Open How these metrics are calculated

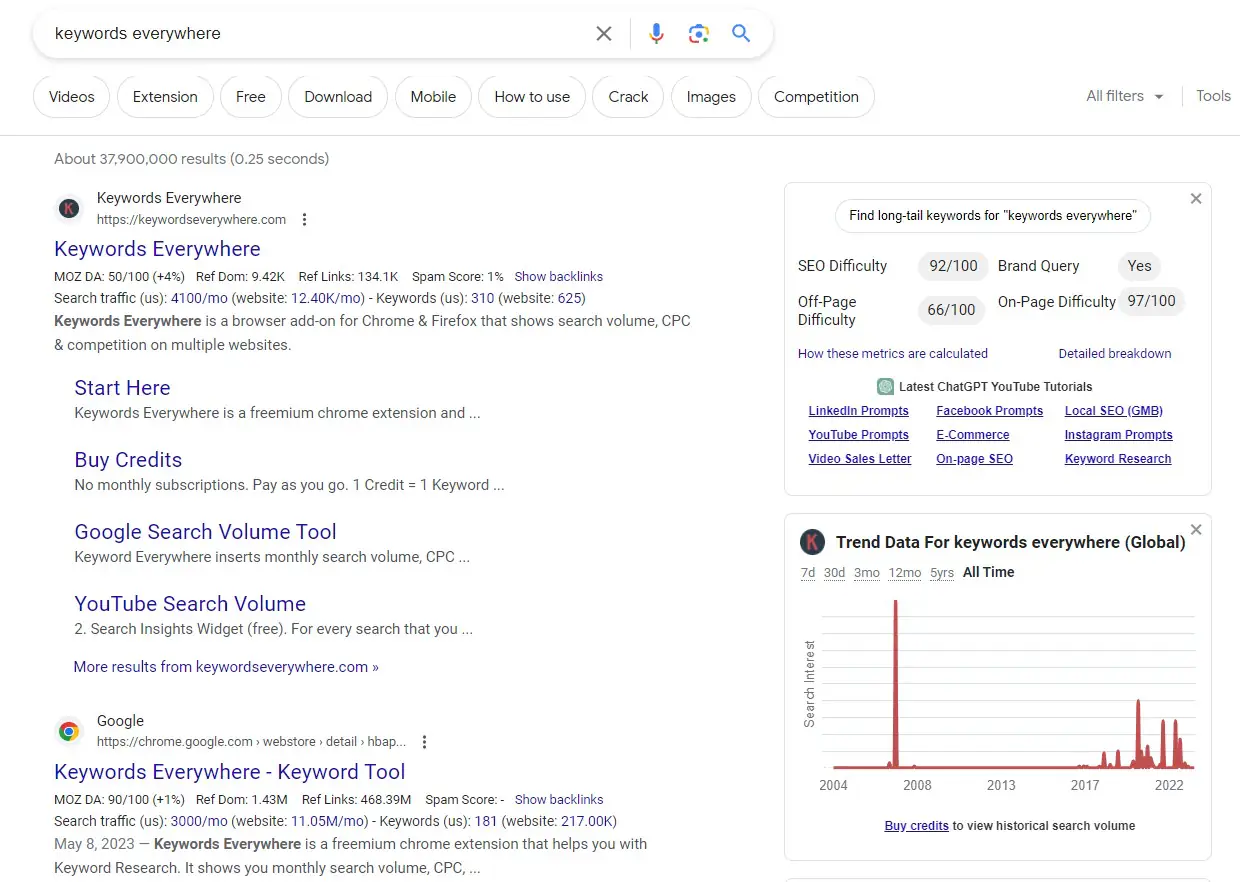coord(893,353)
